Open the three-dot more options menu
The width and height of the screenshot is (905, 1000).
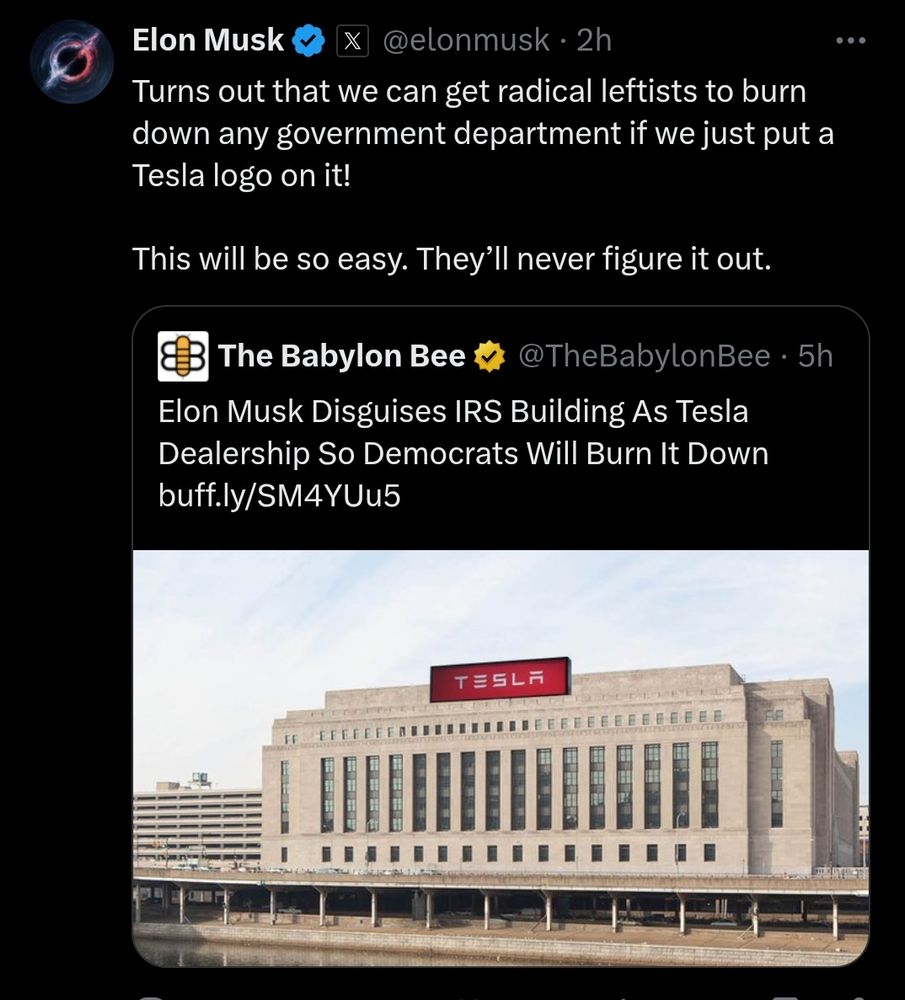click(851, 40)
